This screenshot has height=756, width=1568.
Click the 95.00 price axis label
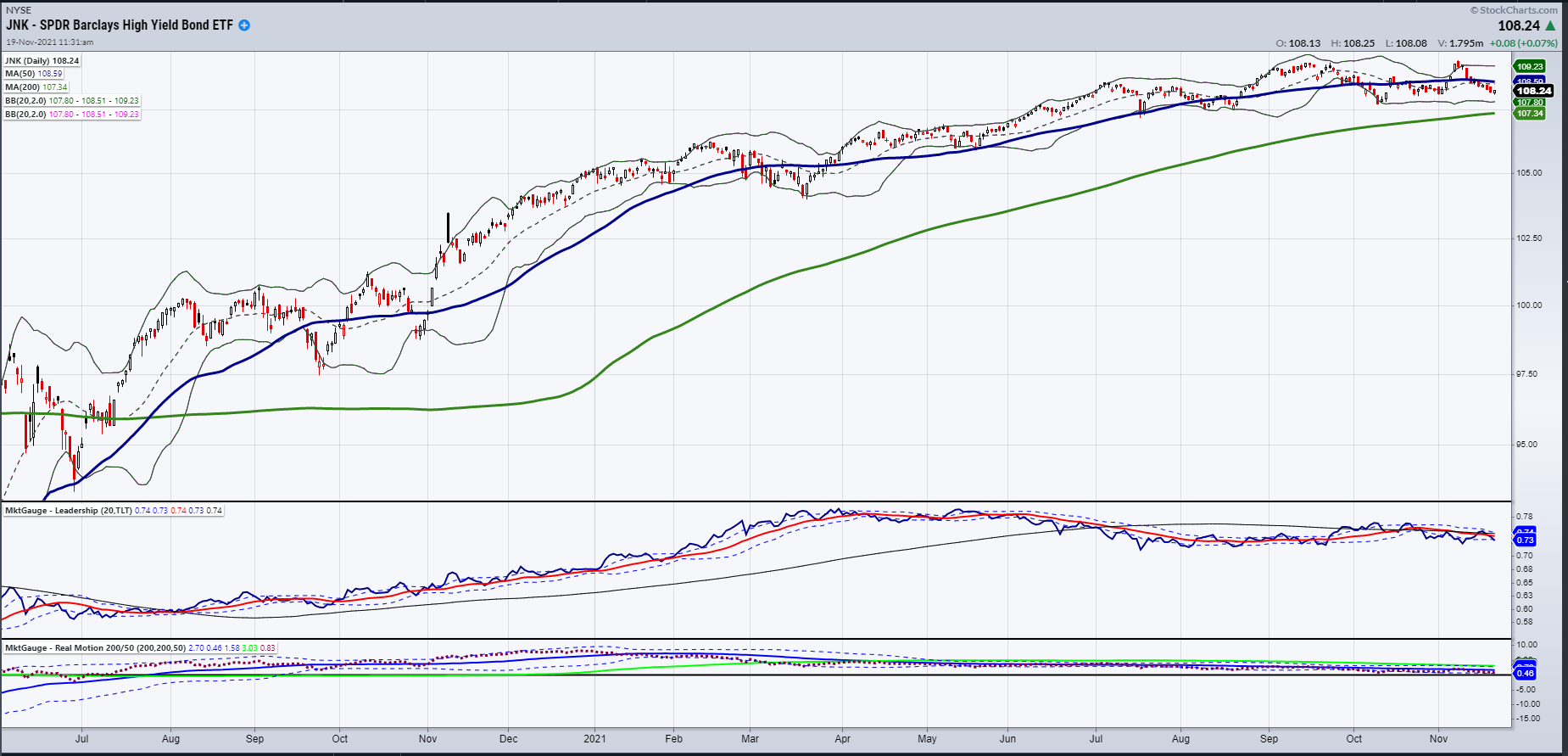(x=1527, y=445)
